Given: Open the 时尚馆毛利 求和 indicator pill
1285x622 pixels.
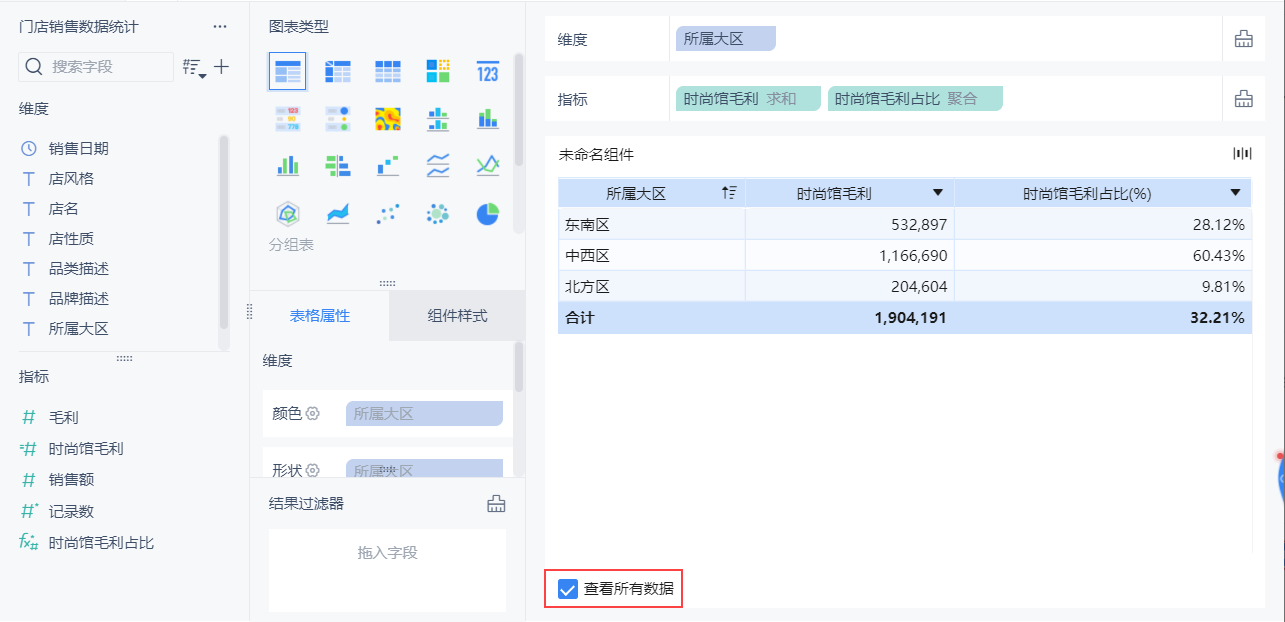Looking at the screenshot, I should [748, 99].
